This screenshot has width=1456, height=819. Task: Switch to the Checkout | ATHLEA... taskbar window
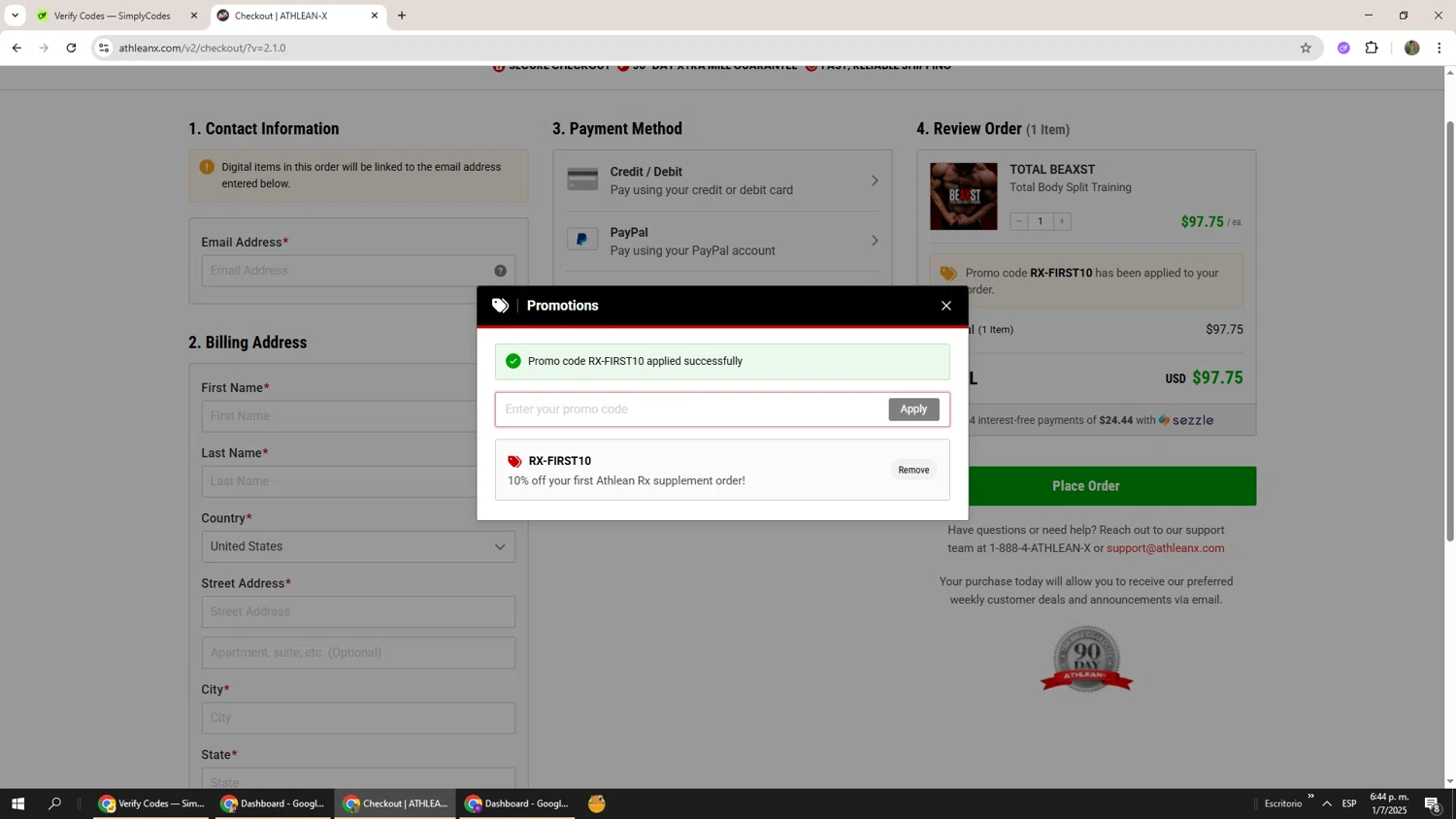click(x=395, y=803)
